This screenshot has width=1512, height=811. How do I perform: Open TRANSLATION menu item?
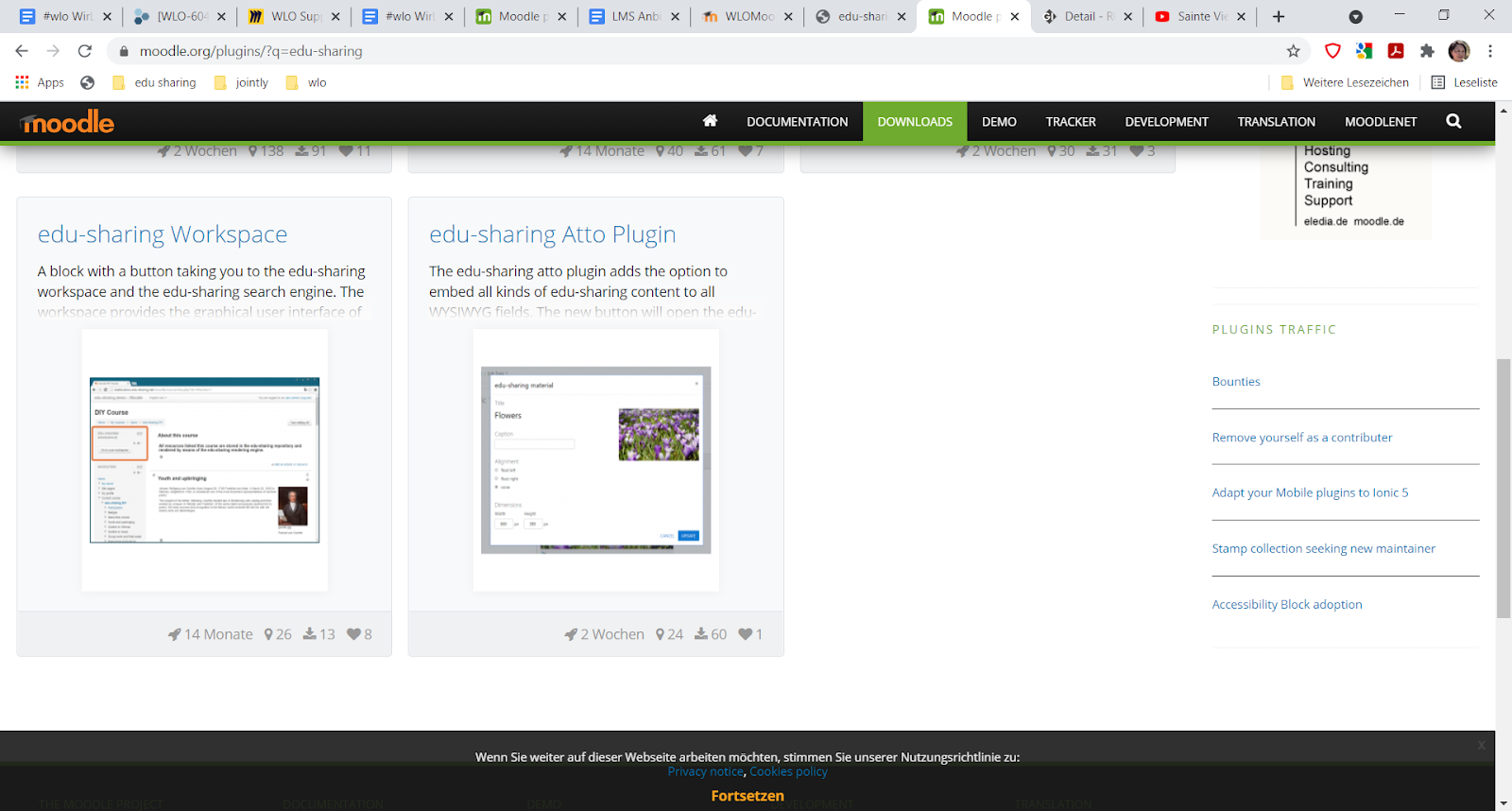[x=1276, y=122]
